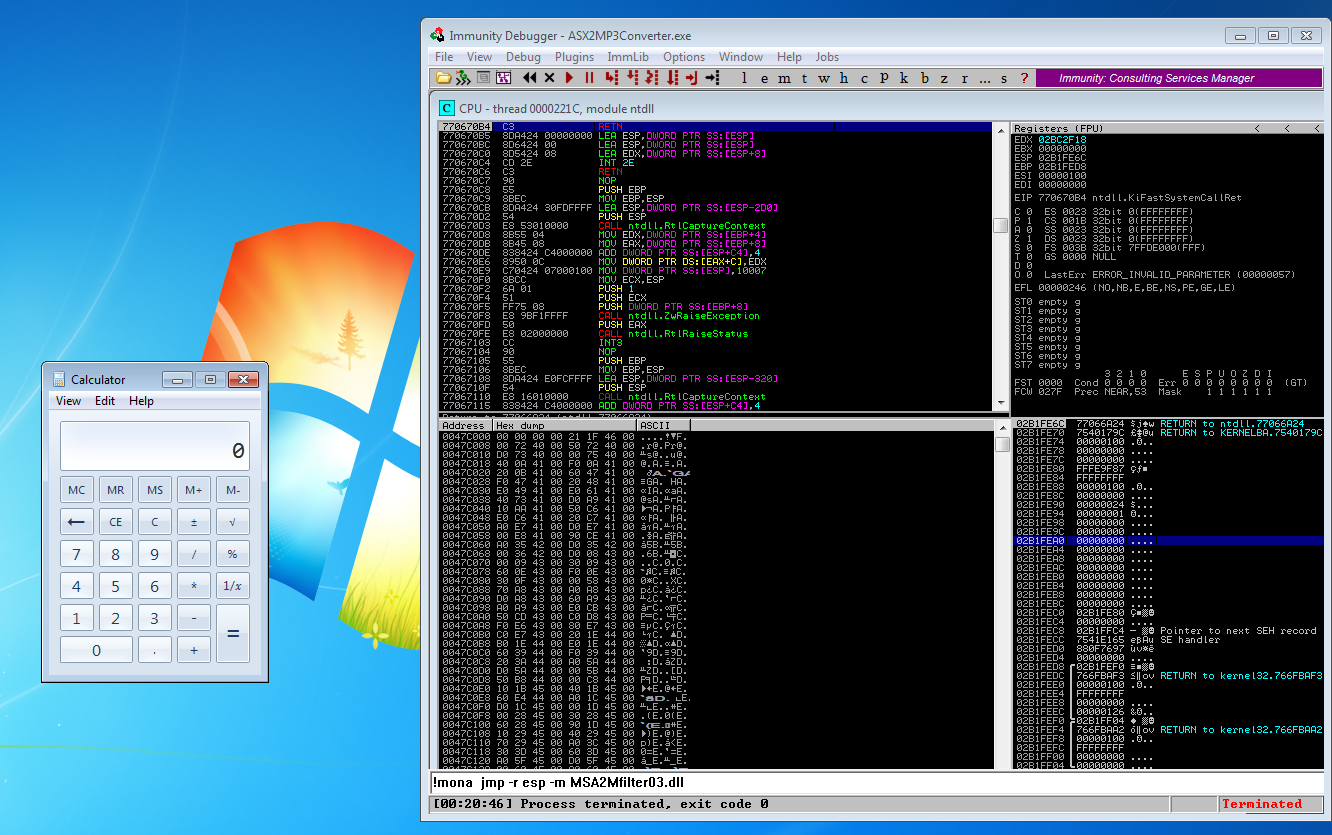Screen dimensions: 1332x835
Task: Select the highlighted RETN row at 770670B4
Action: click(x=715, y=127)
